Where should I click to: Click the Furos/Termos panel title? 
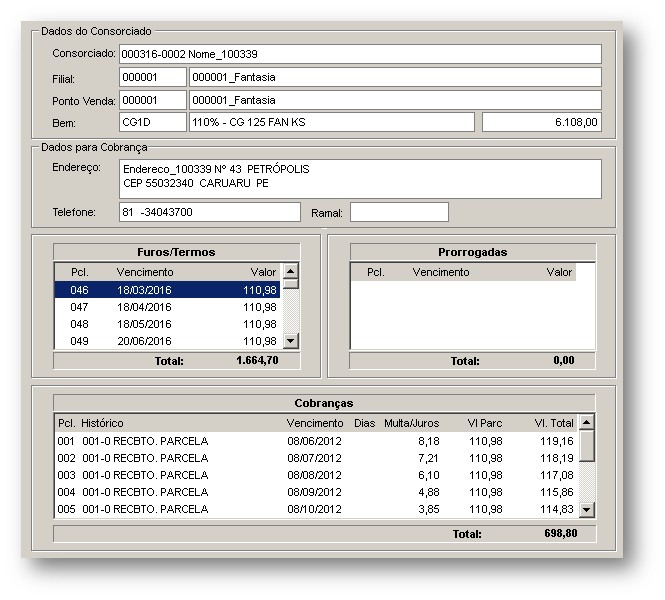[x=176, y=252]
